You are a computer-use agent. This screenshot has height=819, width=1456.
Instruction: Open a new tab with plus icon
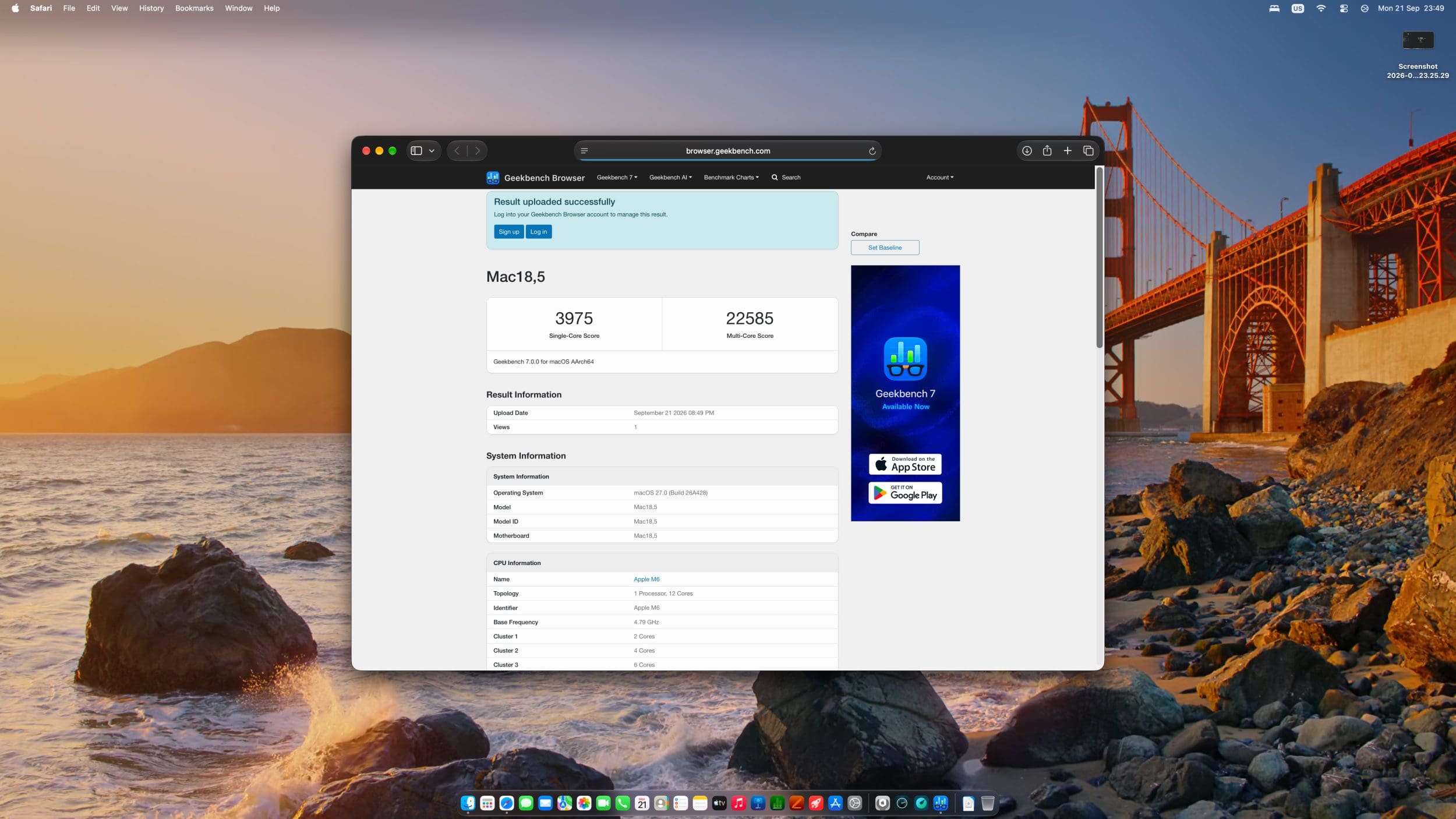pyautogui.click(x=1068, y=151)
